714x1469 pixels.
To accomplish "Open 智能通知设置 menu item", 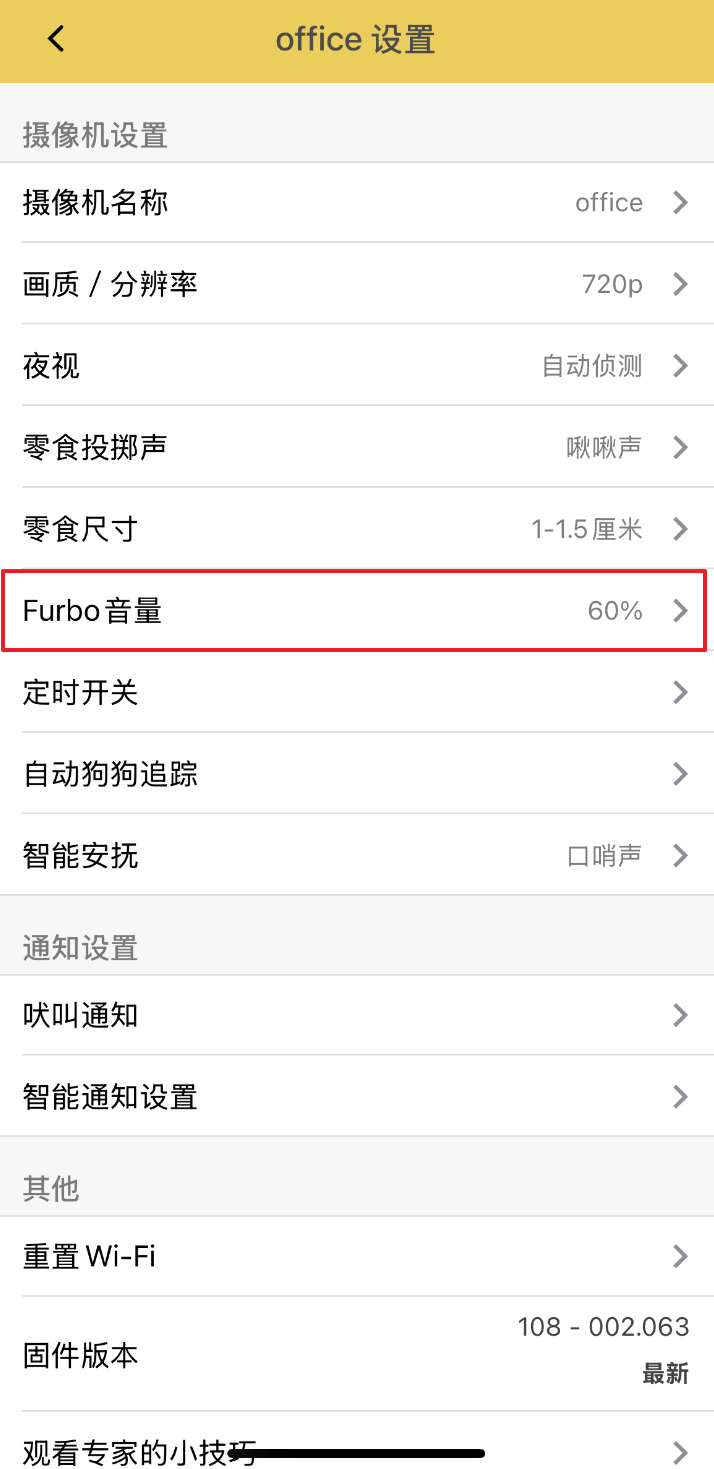I will [x=356, y=1097].
